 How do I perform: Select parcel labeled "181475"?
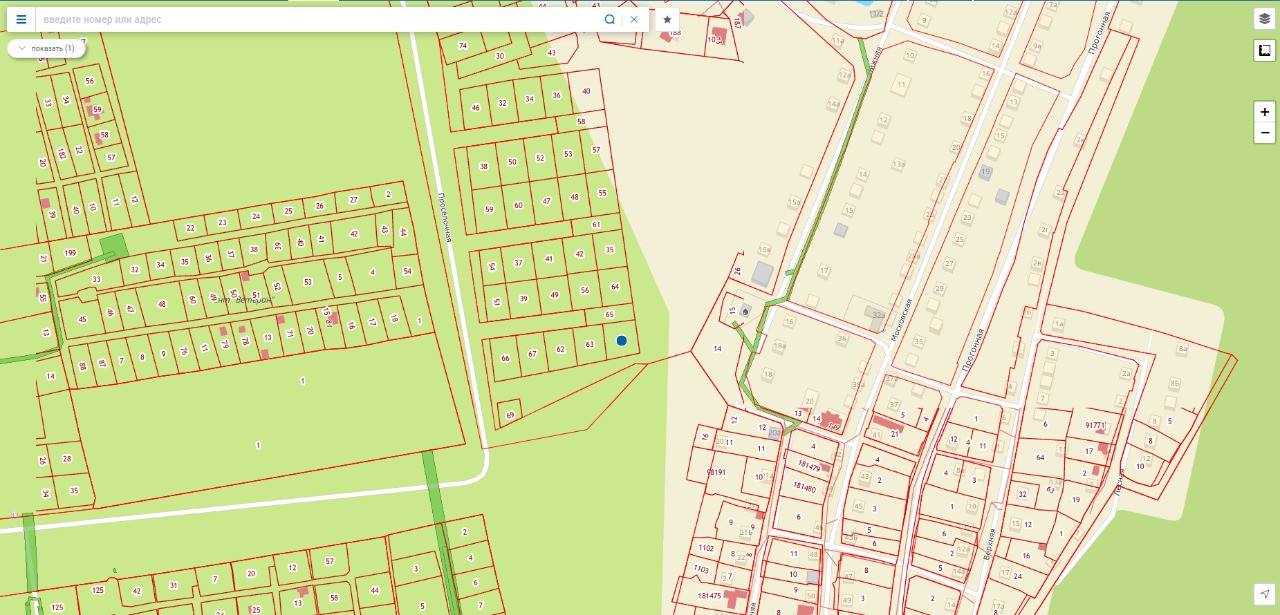click(709, 596)
